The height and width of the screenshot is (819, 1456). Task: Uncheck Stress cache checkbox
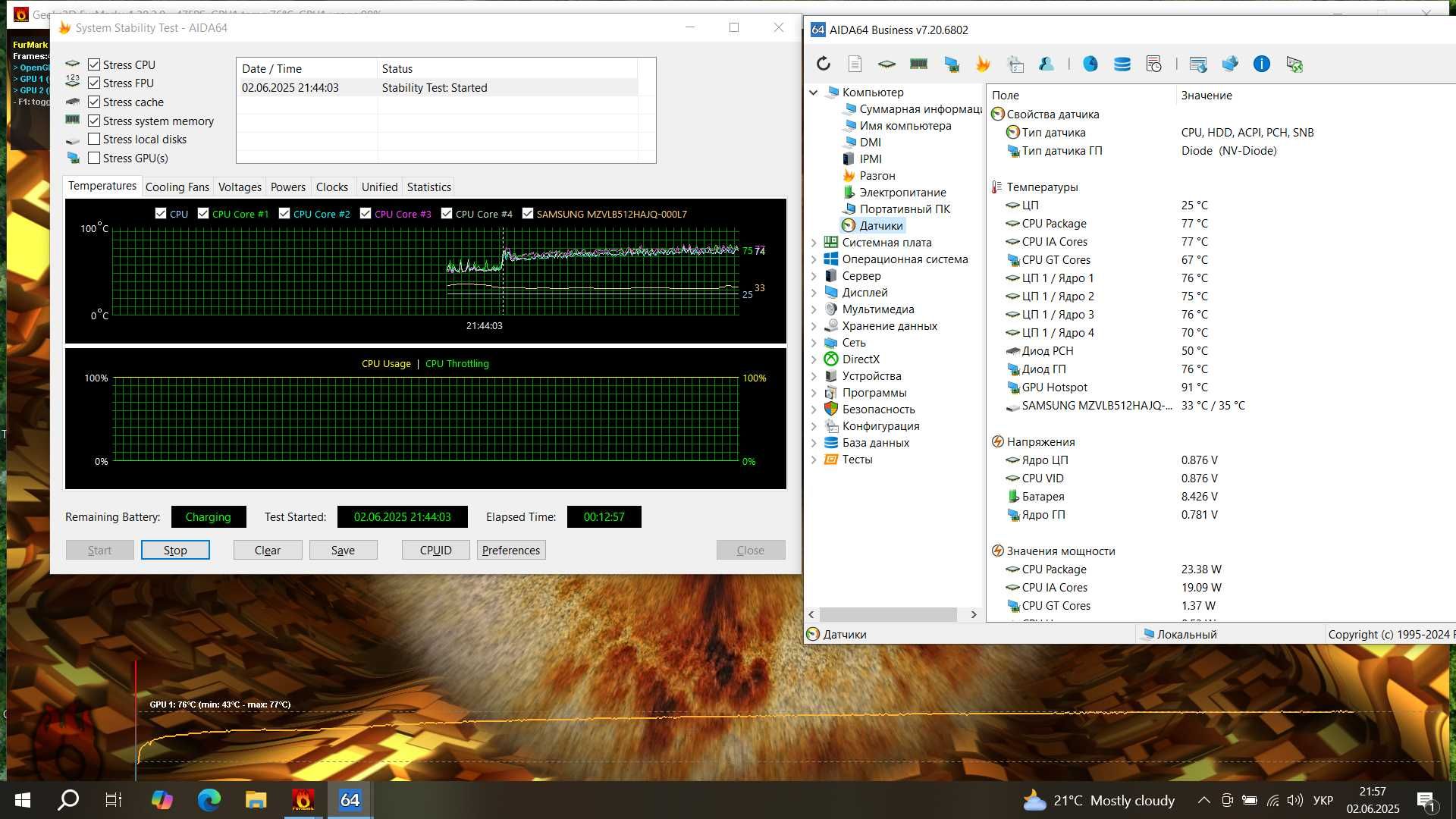point(94,102)
